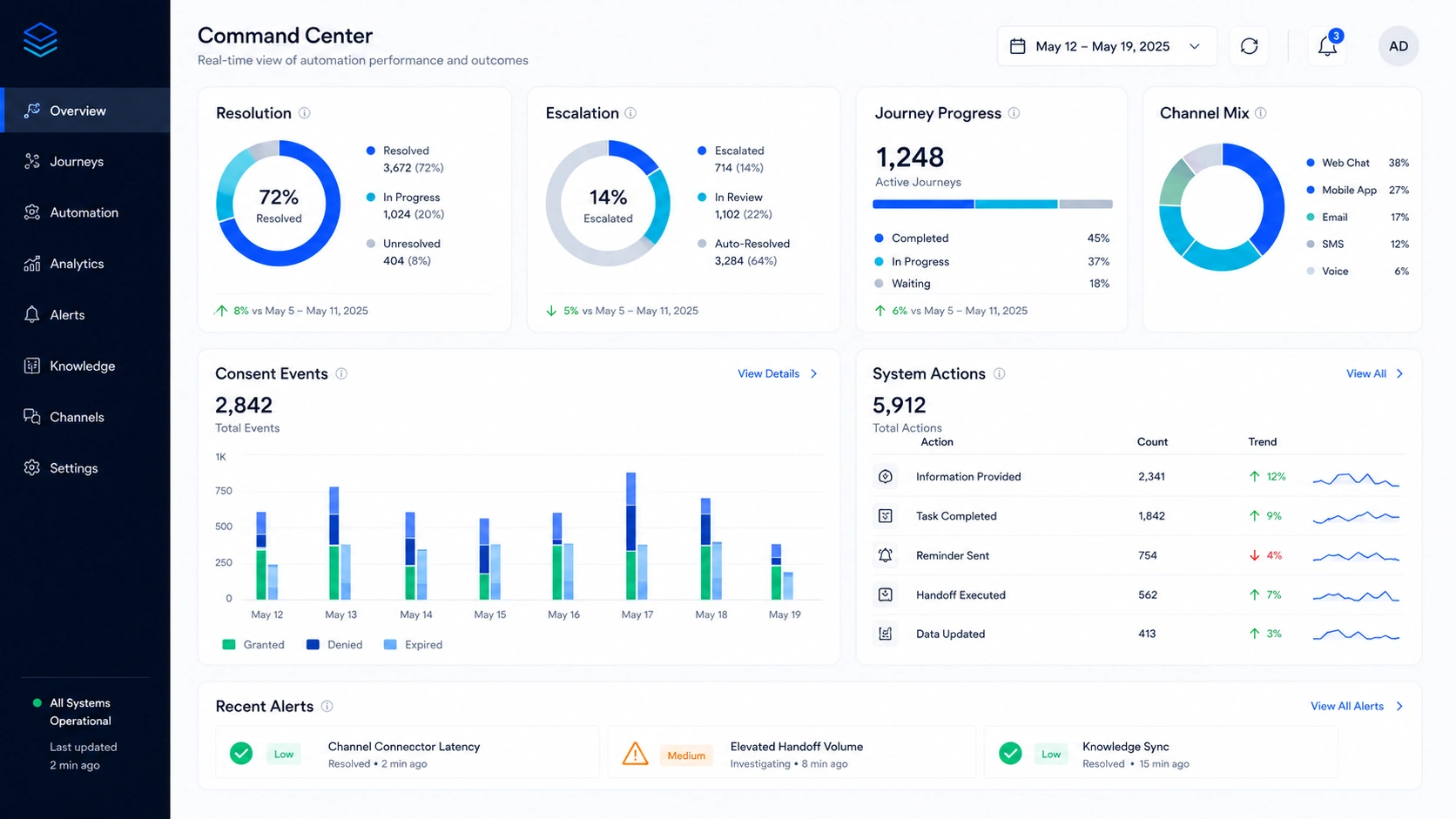Open the May 12 – May 19 date dropdown
This screenshot has height=819, width=1456.
(1107, 46)
